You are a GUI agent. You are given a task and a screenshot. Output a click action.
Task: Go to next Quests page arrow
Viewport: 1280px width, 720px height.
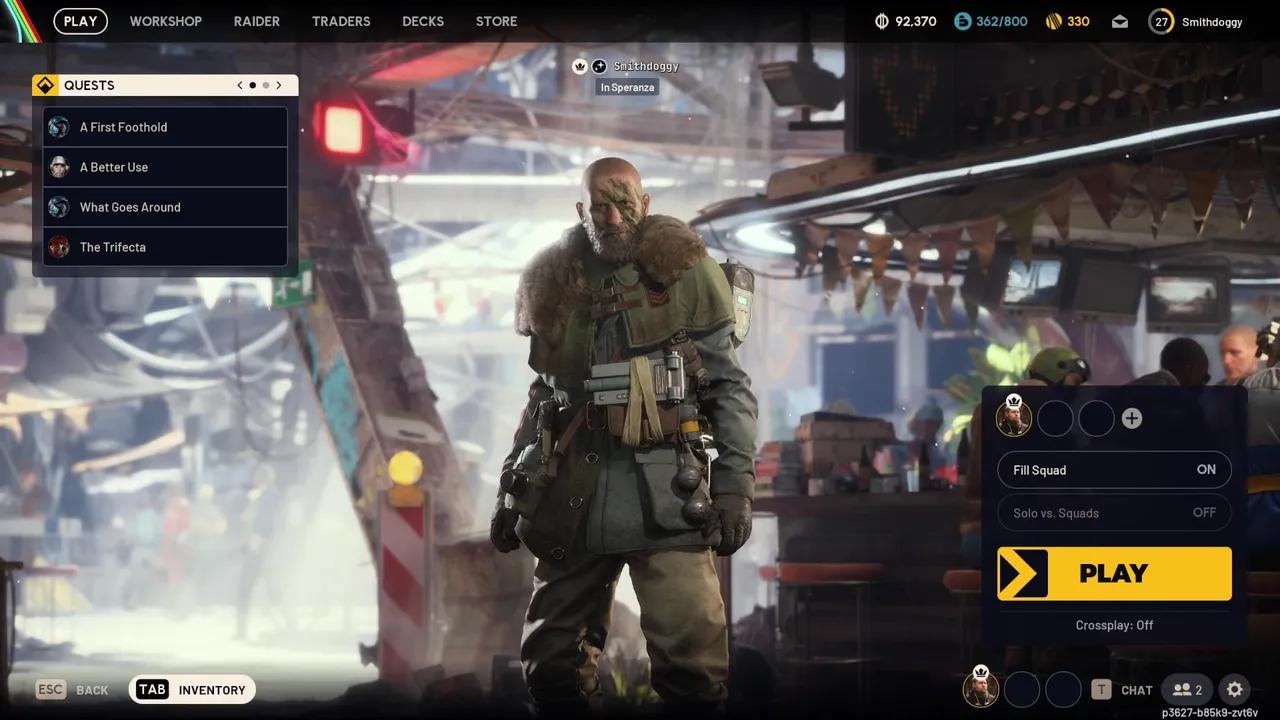[279, 85]
